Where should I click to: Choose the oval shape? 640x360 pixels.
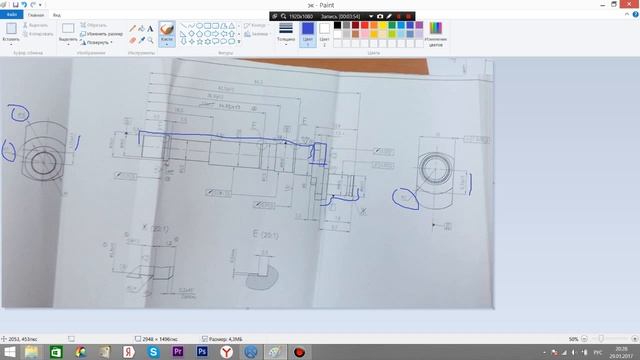tap(200, 26)
